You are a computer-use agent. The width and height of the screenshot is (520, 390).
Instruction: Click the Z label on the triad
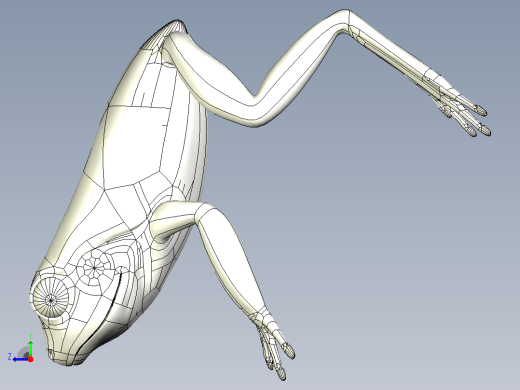tap(10, 357)
